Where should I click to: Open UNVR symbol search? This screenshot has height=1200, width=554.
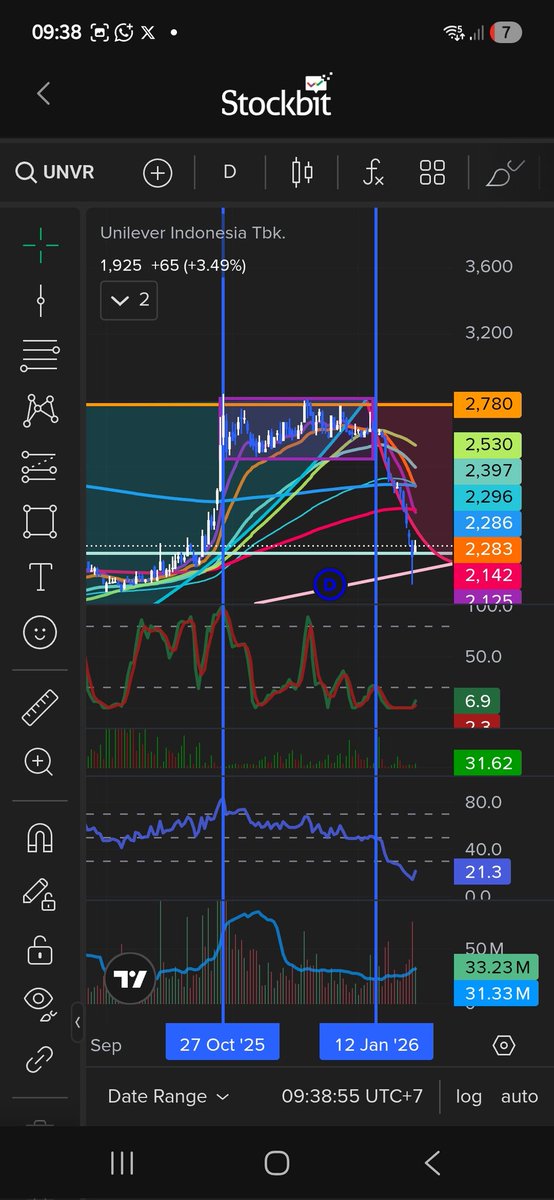pos(55,173)
